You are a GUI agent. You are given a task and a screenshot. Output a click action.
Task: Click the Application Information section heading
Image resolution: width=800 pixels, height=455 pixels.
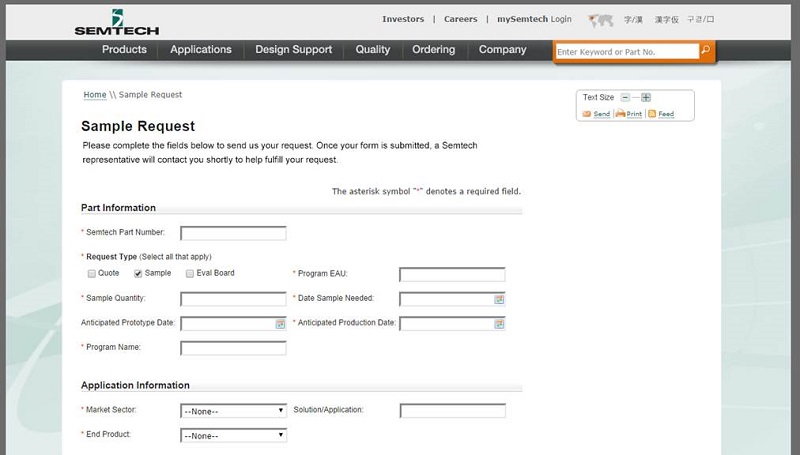tap(135, 385)
